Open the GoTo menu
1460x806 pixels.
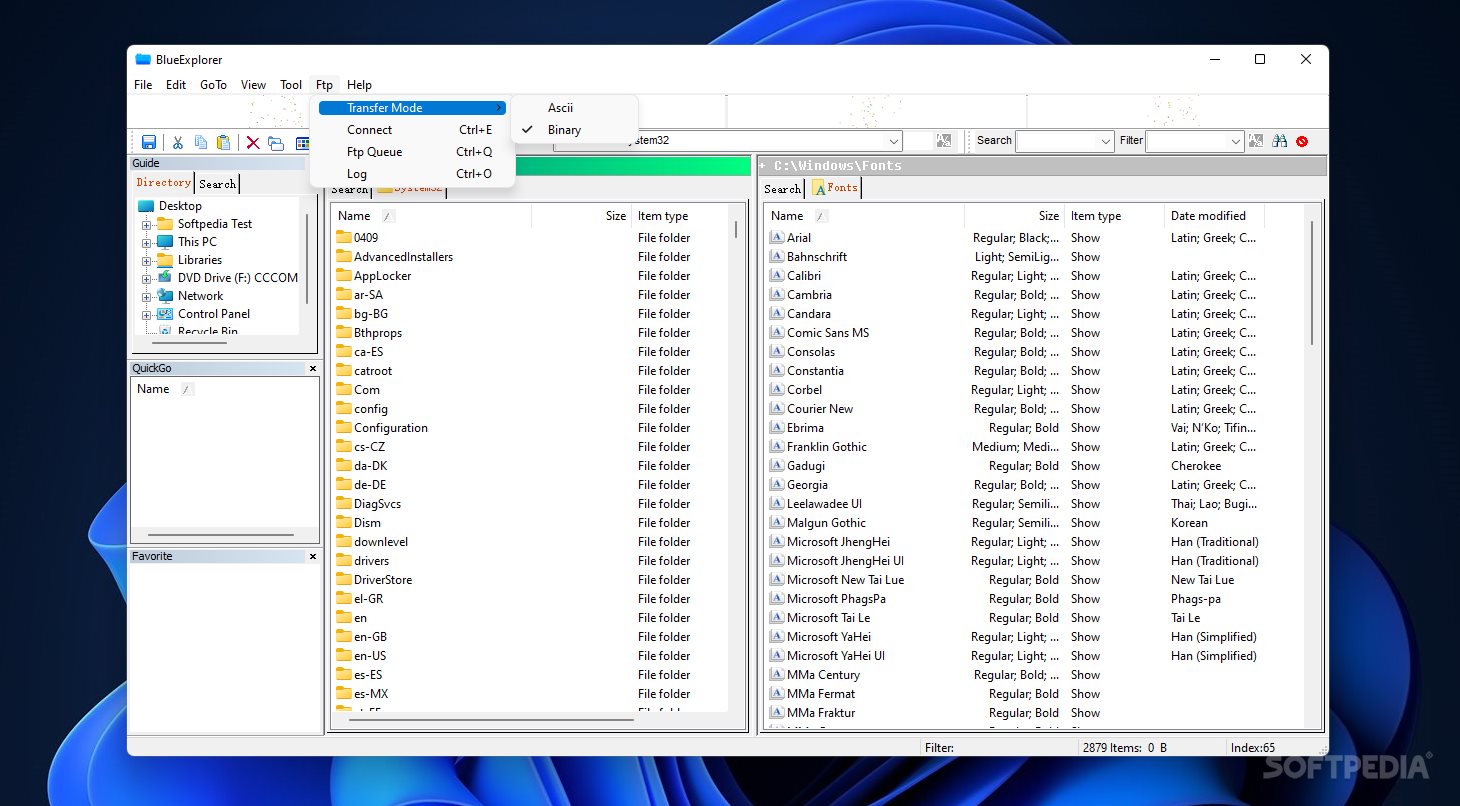[213, 85]
